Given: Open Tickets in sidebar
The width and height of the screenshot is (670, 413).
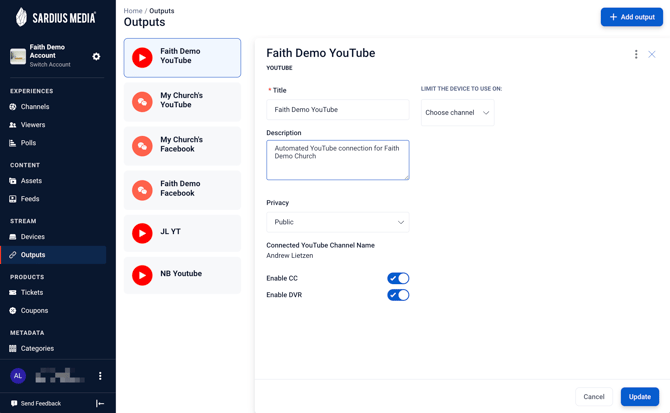Looking at the screenshot, I should pos(32,293).
